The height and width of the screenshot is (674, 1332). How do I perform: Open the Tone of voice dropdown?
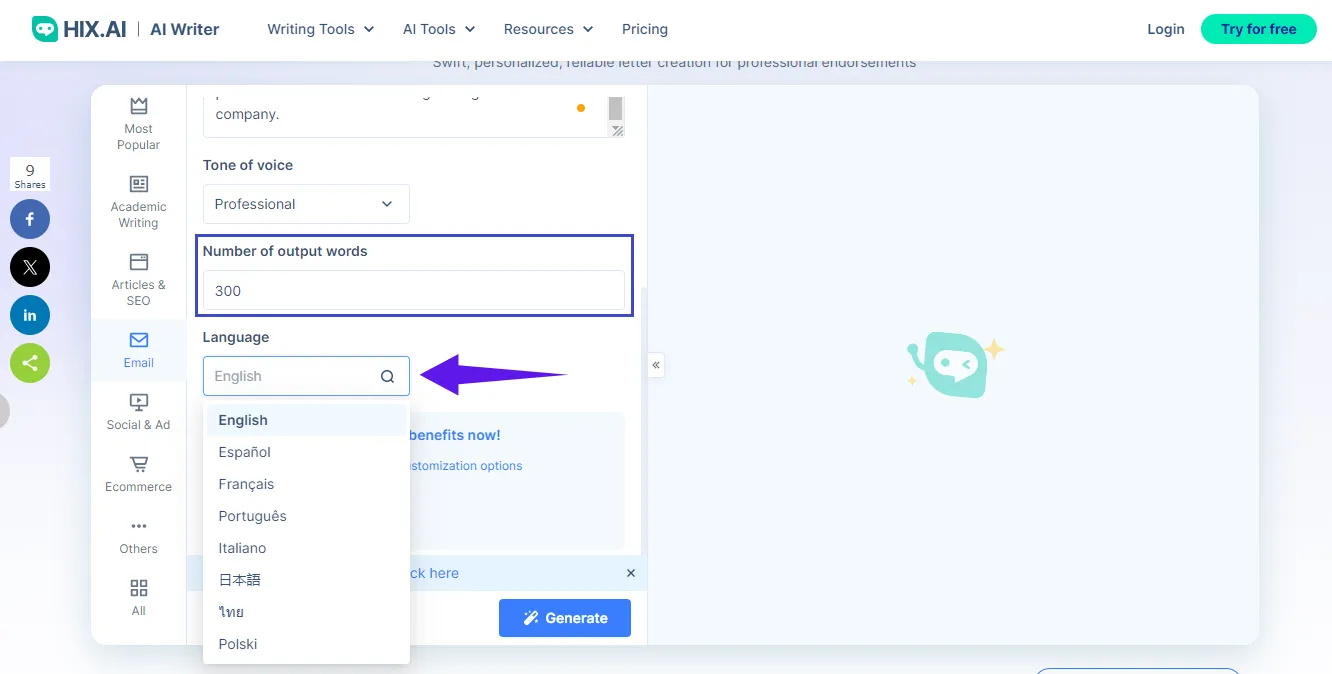306,203
